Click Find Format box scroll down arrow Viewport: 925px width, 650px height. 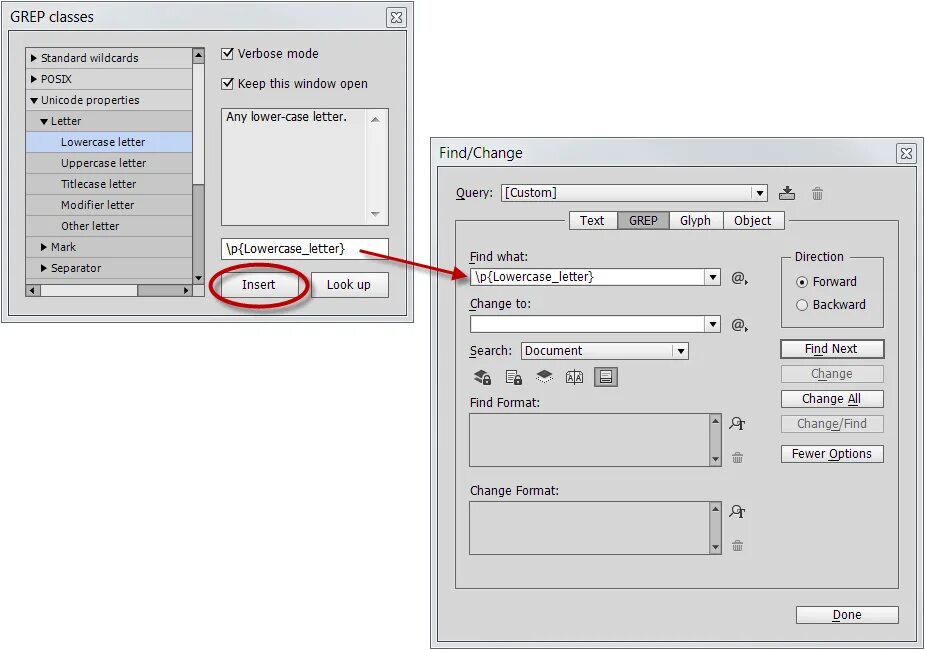716,459
